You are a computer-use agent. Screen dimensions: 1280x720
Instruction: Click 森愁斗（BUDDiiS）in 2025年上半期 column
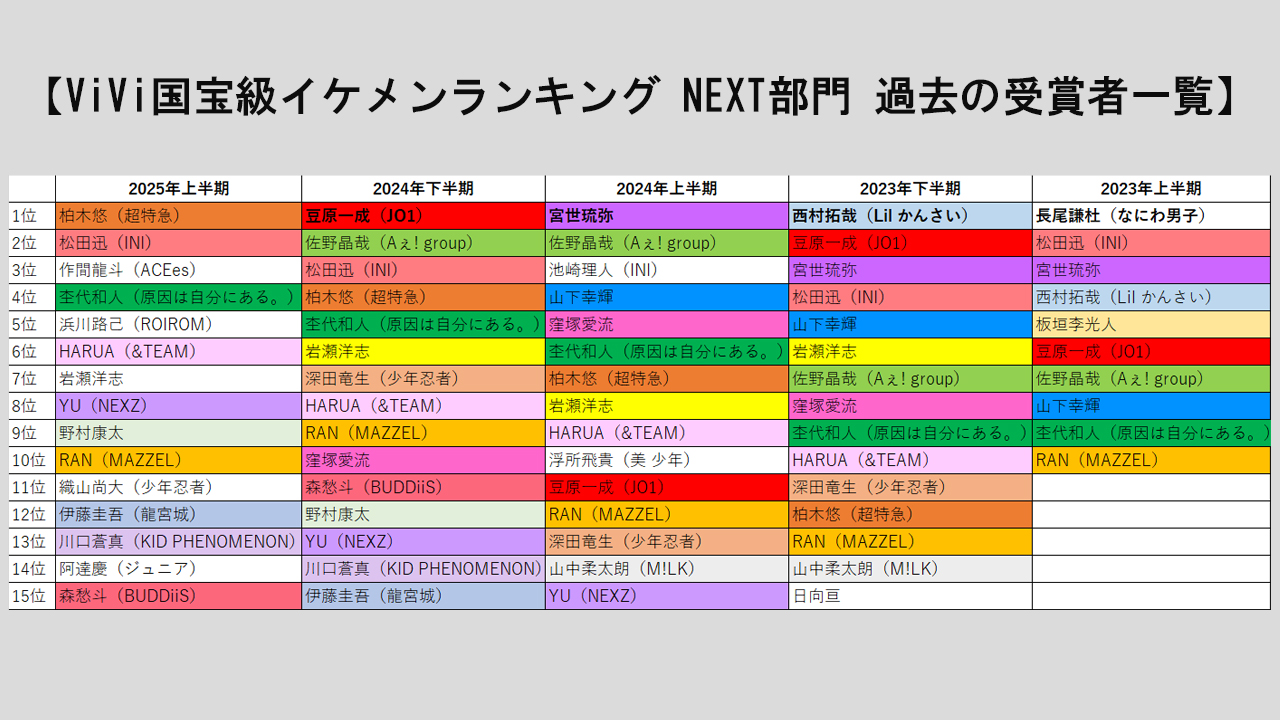coord(179,596)
